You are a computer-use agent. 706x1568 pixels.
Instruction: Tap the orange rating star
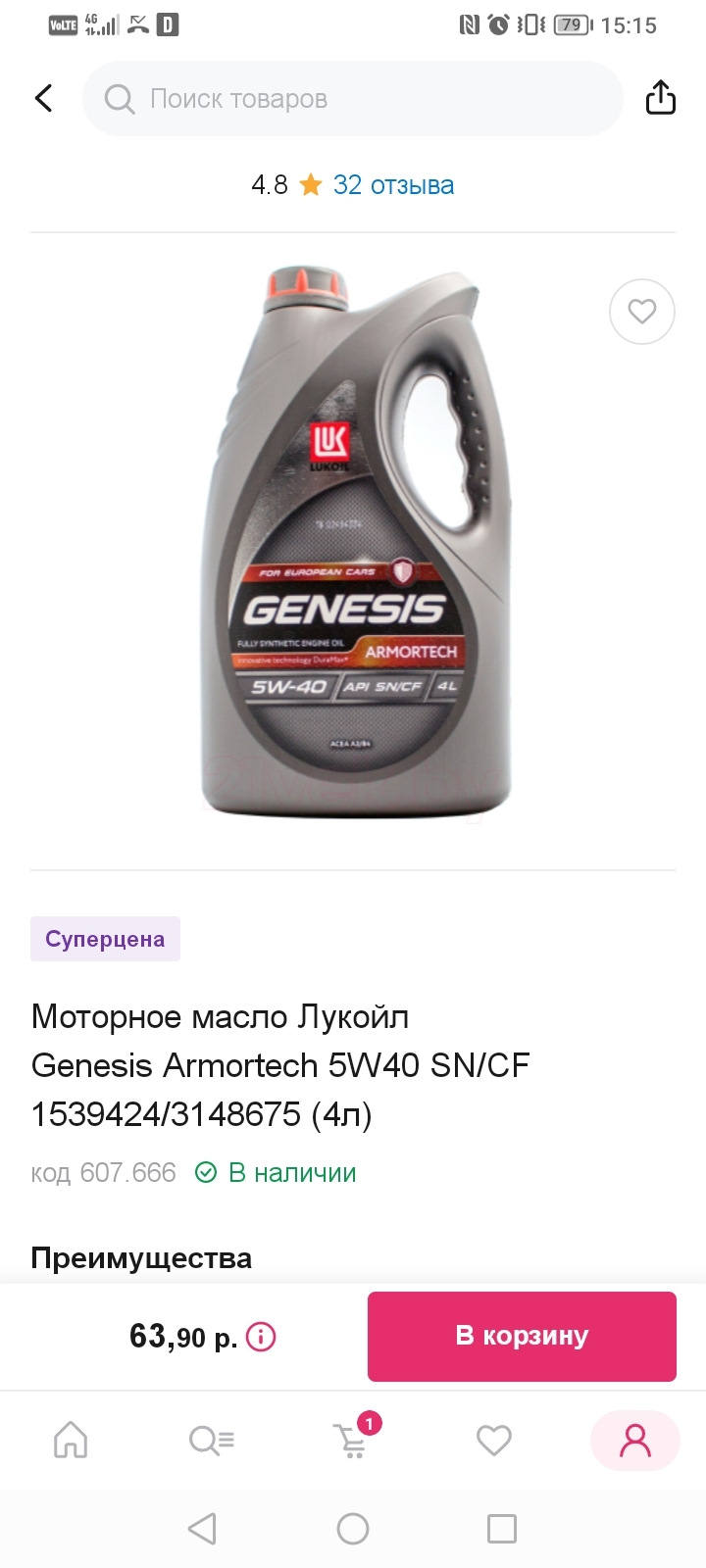coord(311,185)
